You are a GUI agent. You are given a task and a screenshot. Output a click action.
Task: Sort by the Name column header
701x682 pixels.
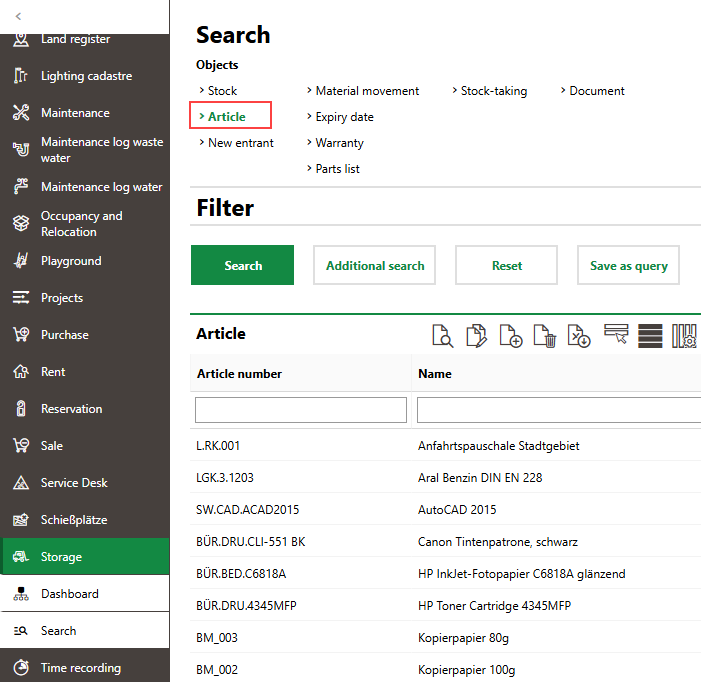[435, 374]
